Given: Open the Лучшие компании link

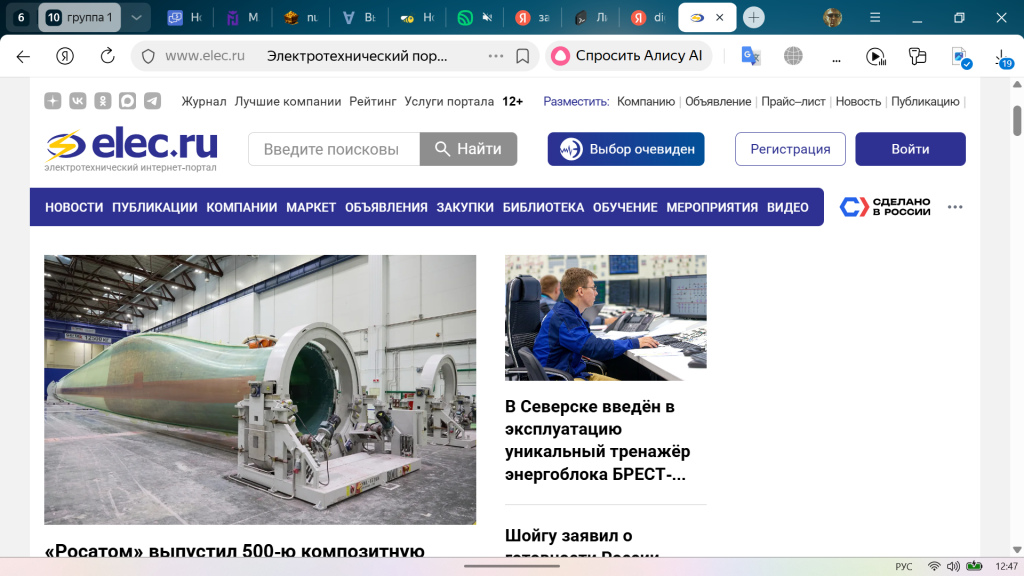Looking at the screenshot, I should coord(288,101).
